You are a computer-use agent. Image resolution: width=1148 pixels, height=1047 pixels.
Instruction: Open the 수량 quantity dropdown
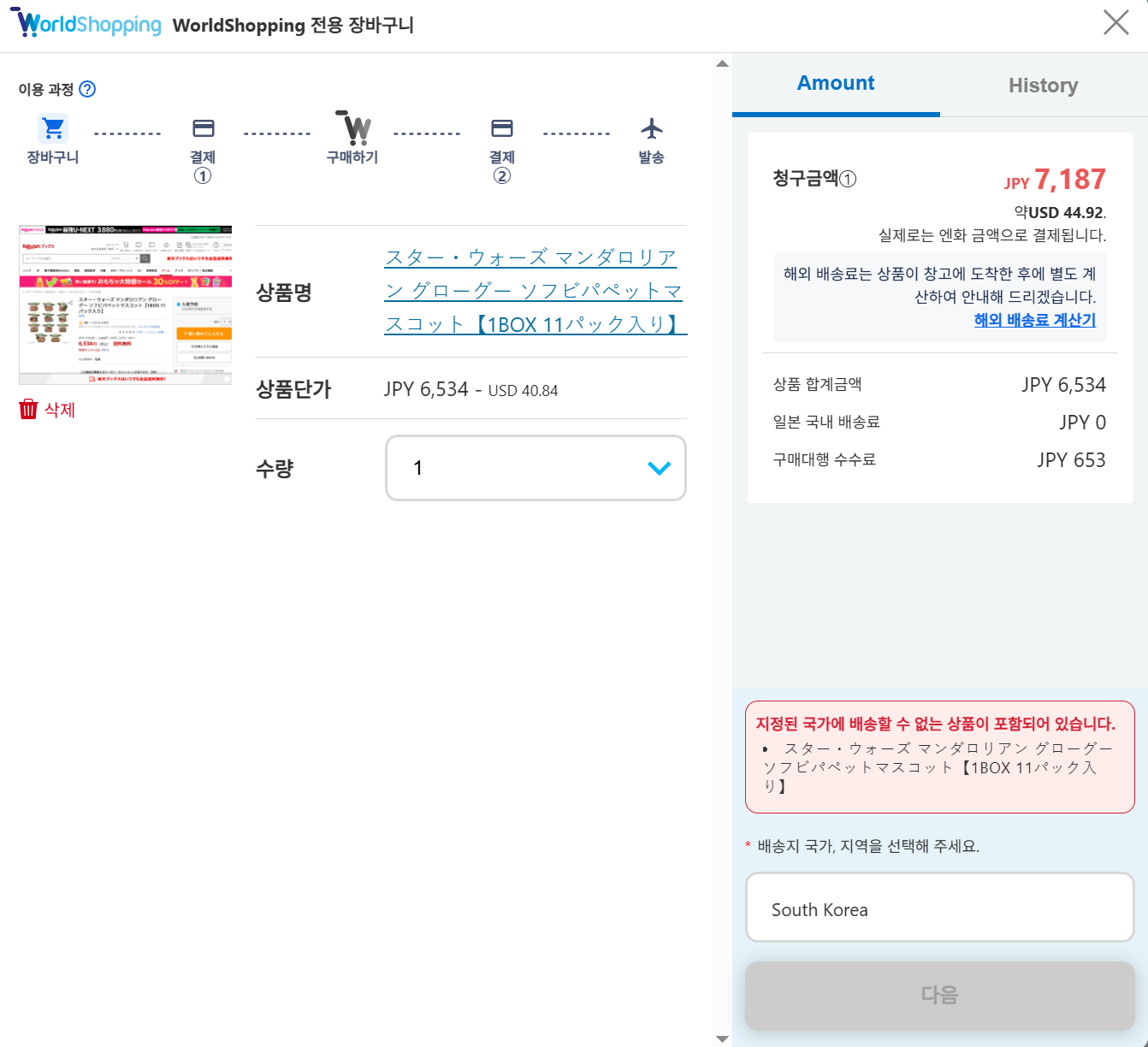[x=536, y=468]
